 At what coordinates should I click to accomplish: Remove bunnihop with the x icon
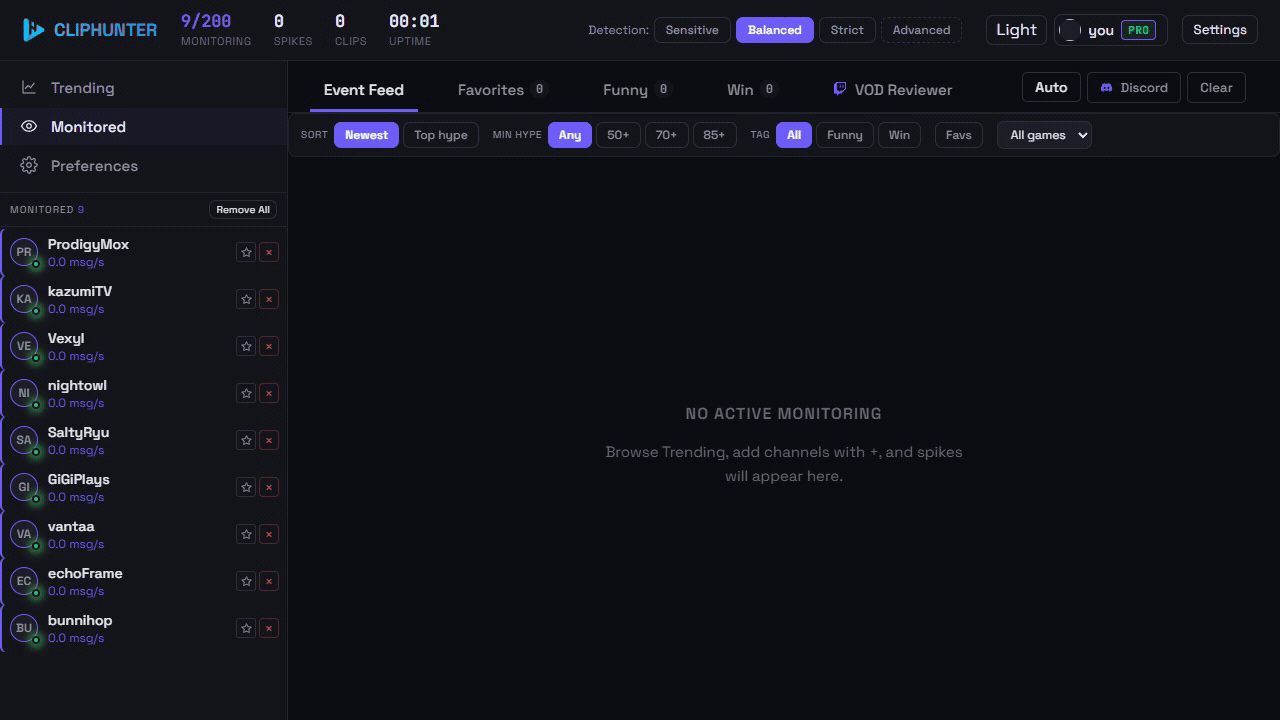[268, 628]
